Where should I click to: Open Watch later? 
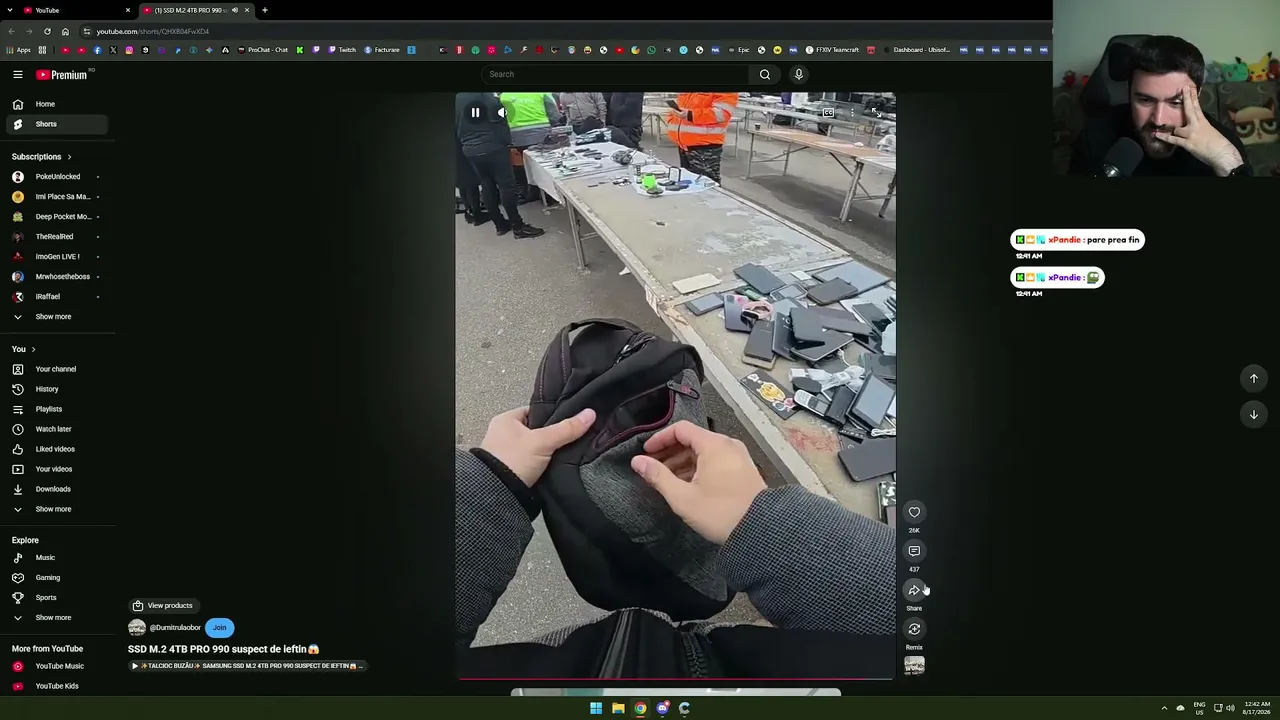[x=57, y=429]
